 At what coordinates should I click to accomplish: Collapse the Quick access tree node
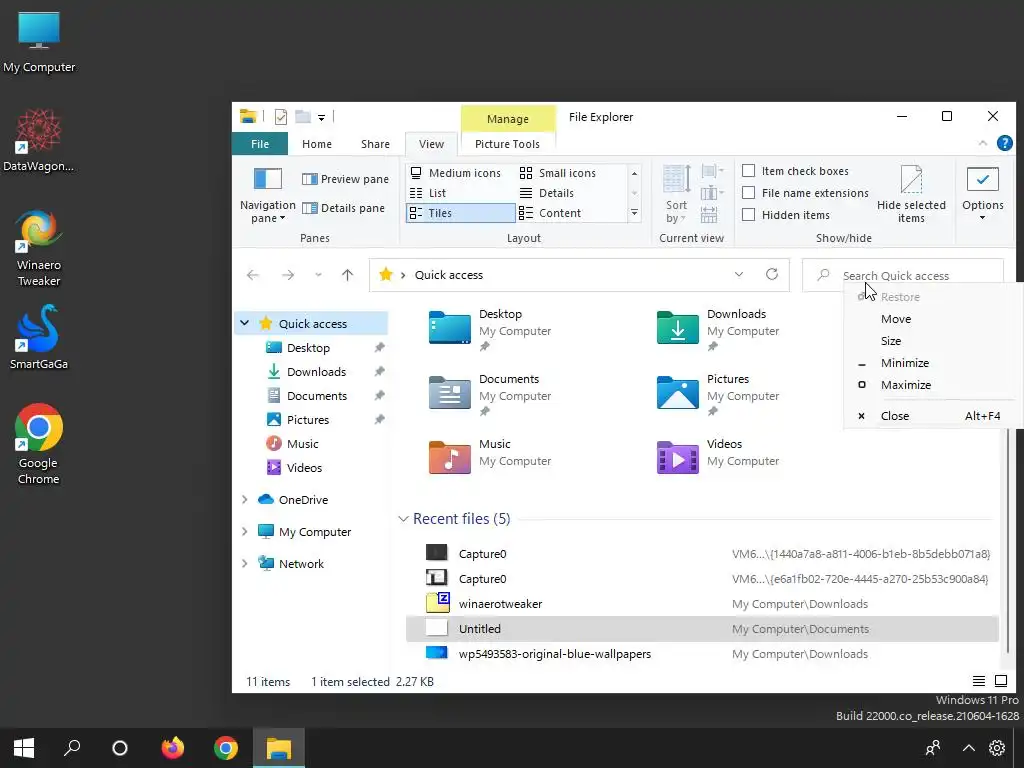coord(244,323)
